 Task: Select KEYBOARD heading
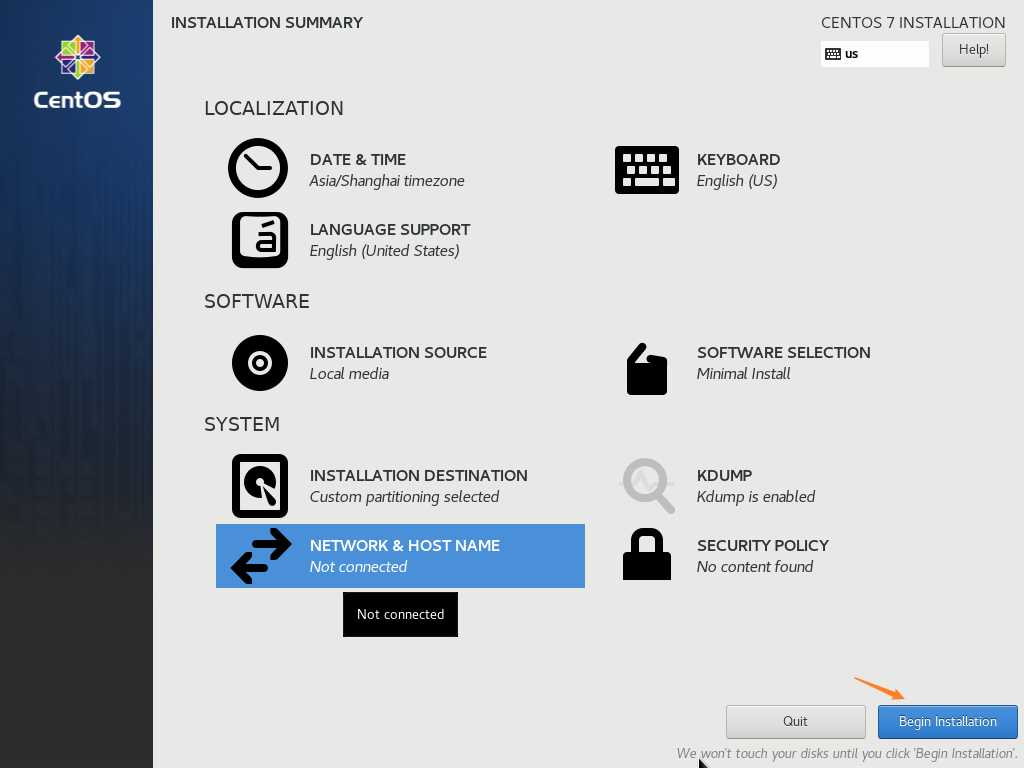[x=738, y=159]
